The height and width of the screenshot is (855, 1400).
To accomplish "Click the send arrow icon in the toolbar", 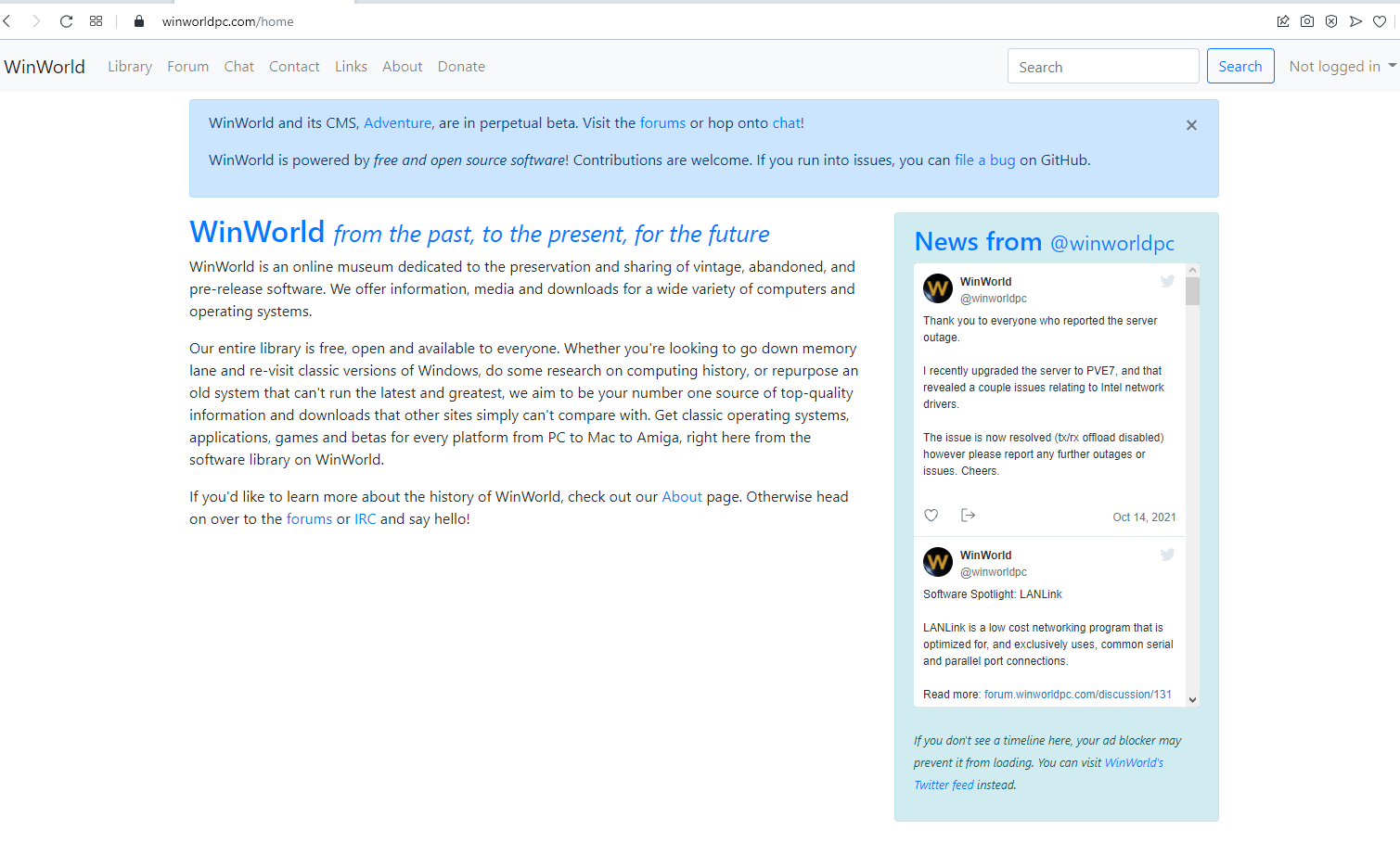I will pyautogui.click(x=1355, y=20).
